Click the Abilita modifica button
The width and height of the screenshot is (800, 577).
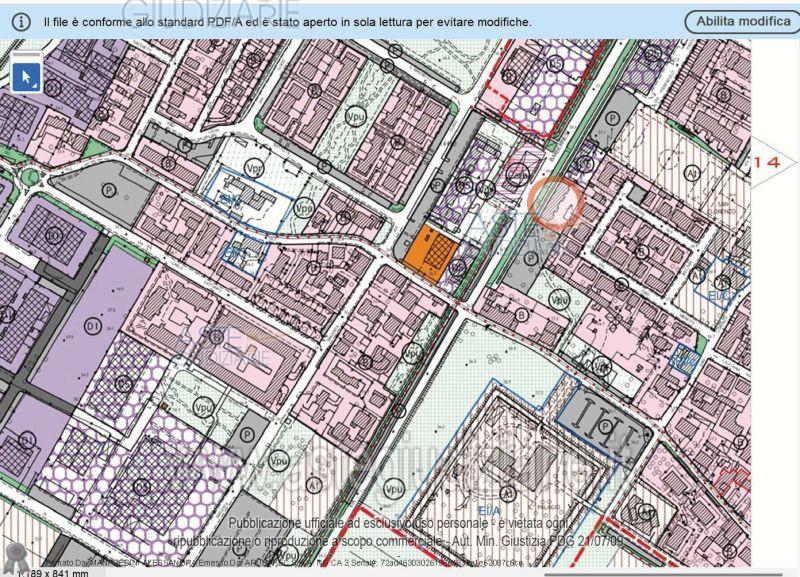(741, 20)
